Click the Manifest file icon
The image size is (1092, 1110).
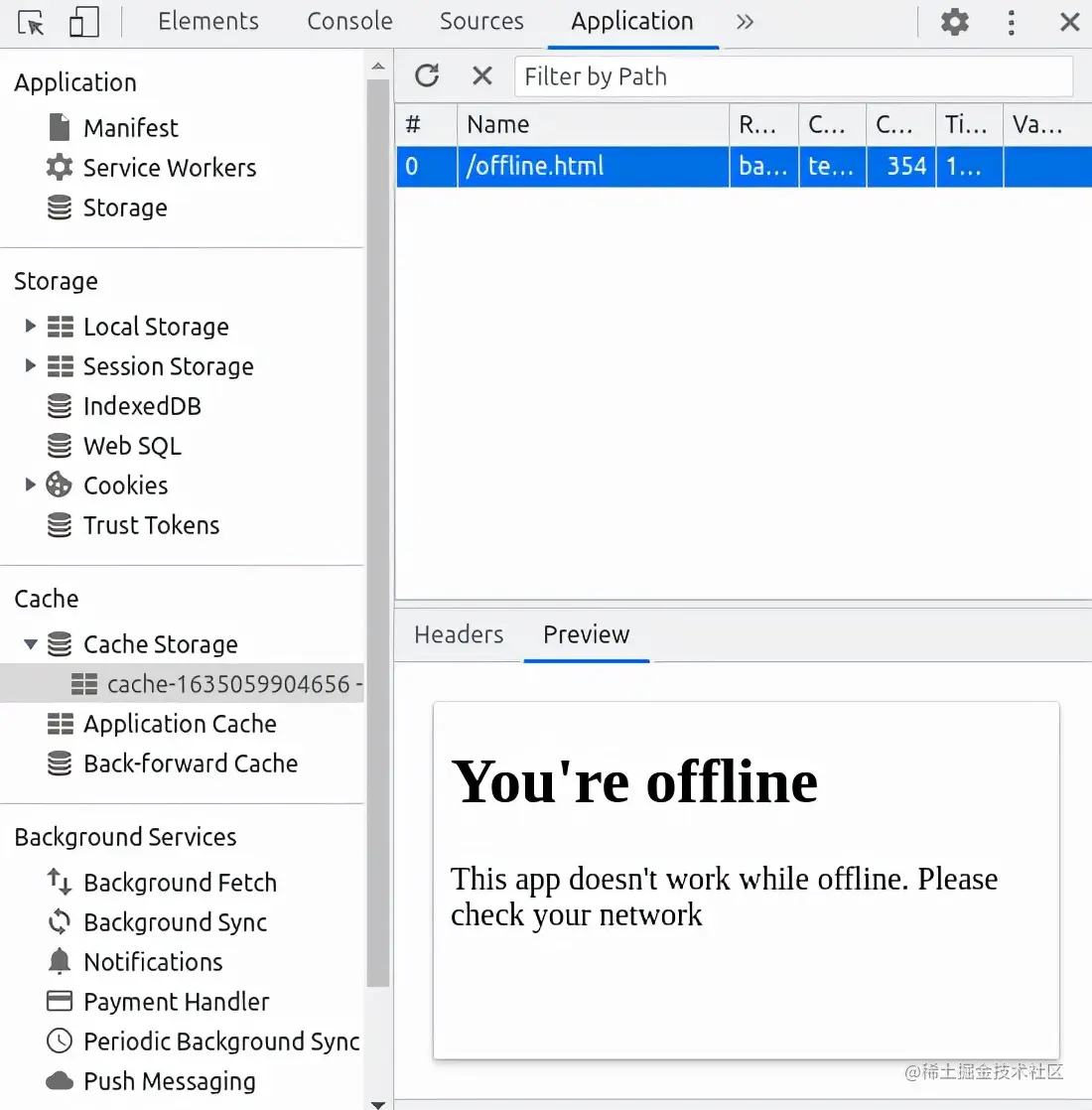(60, 127)
